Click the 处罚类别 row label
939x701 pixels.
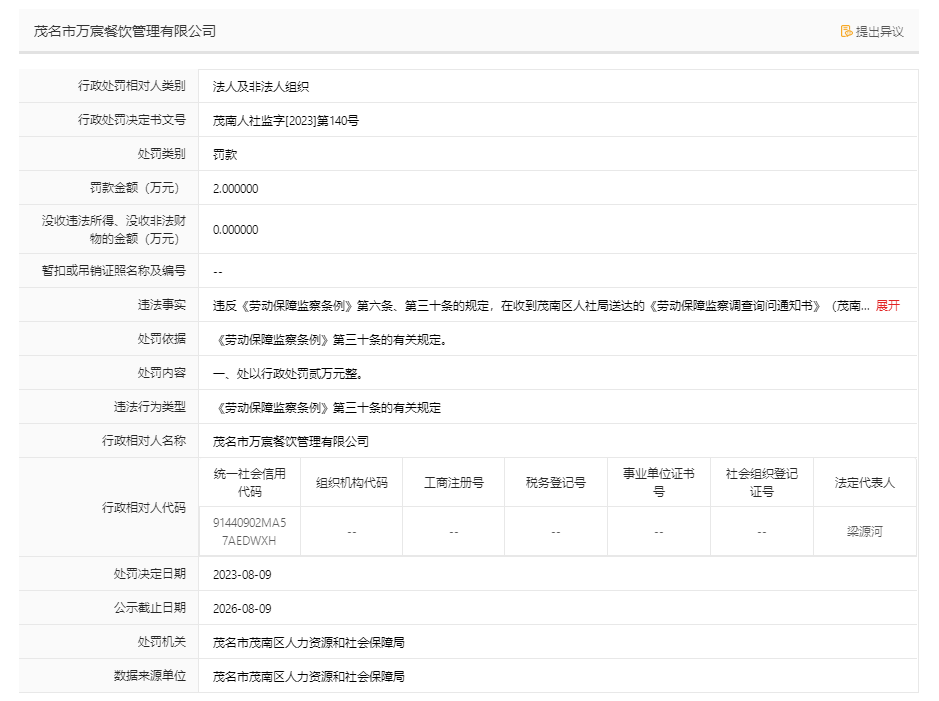[x=162, y=154]
